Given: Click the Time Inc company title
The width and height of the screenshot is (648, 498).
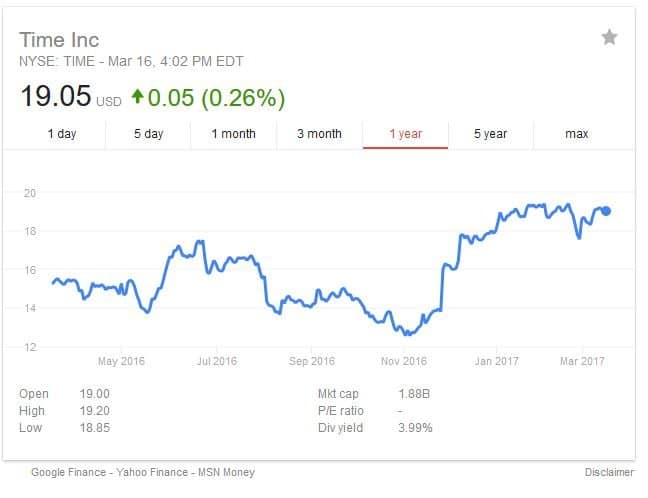Looking at the screenshot, I should tap(59, 40).
